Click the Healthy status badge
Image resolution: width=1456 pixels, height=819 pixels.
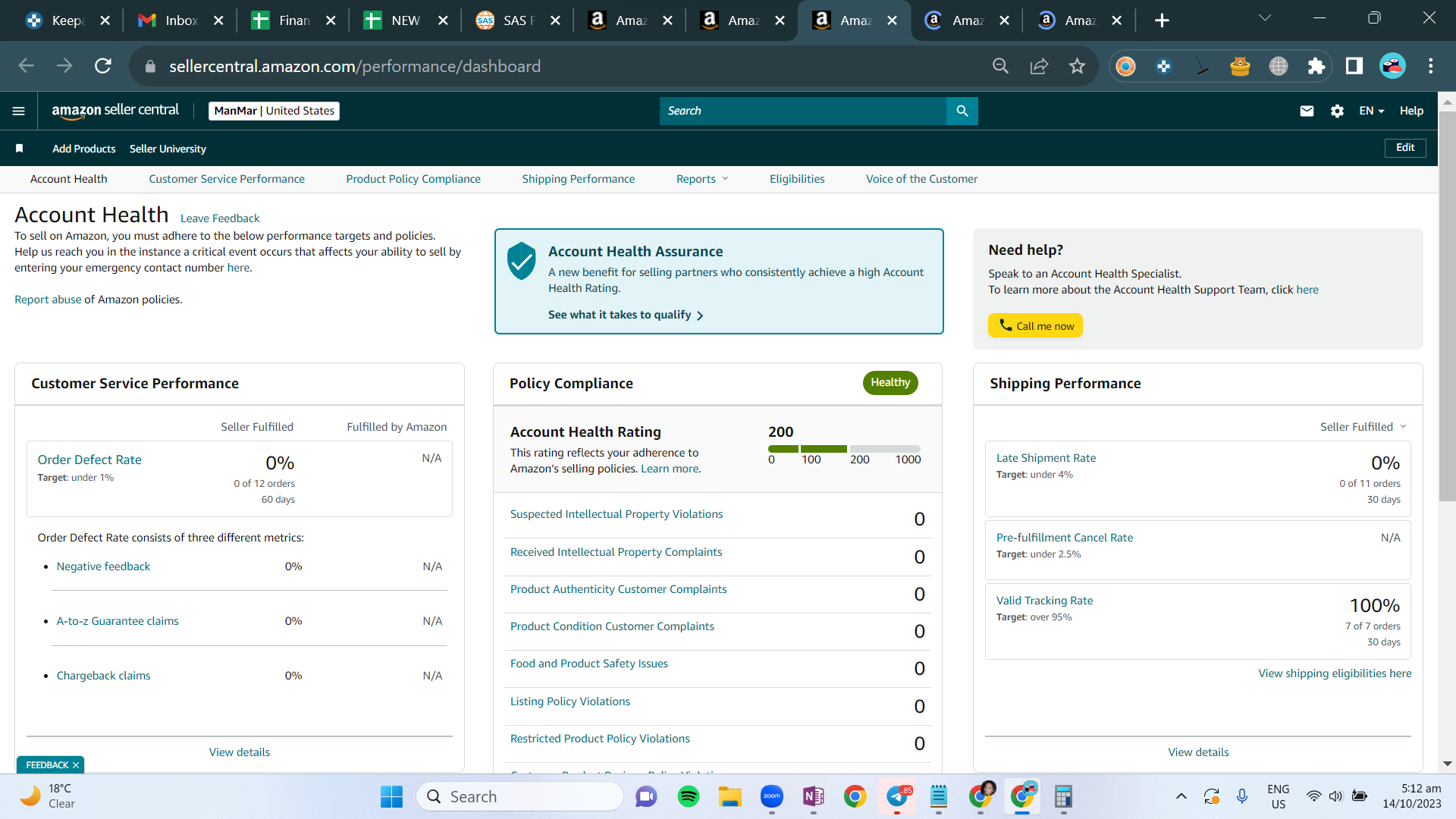(x=890, y=383)
